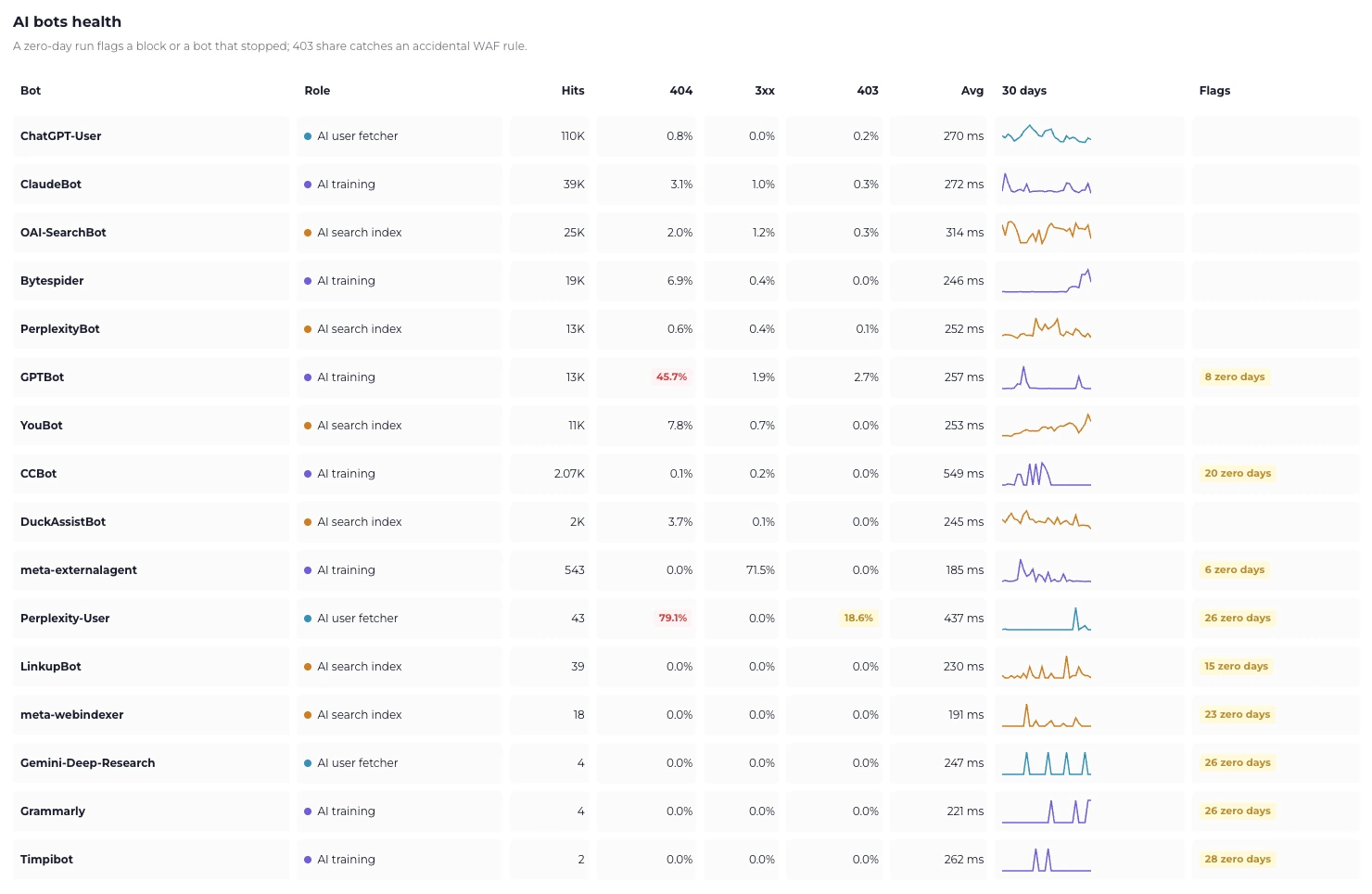
Task: Click the OAI-SearchBot bot name
Action: (x=63, y=233)
